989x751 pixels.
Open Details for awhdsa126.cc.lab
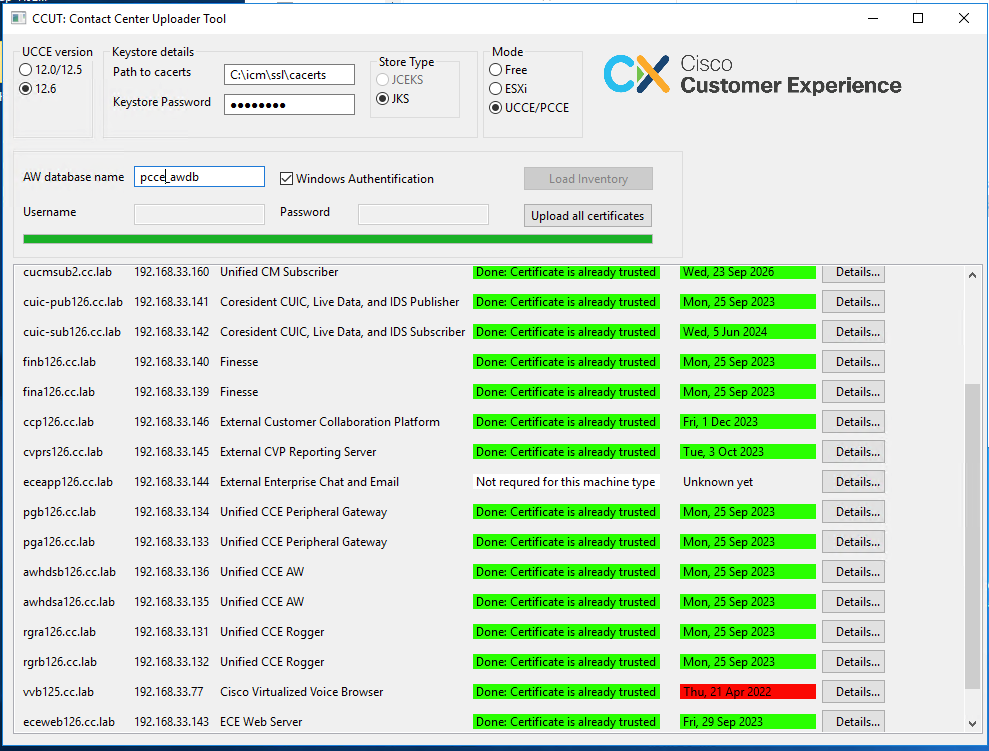coord(853,602)
